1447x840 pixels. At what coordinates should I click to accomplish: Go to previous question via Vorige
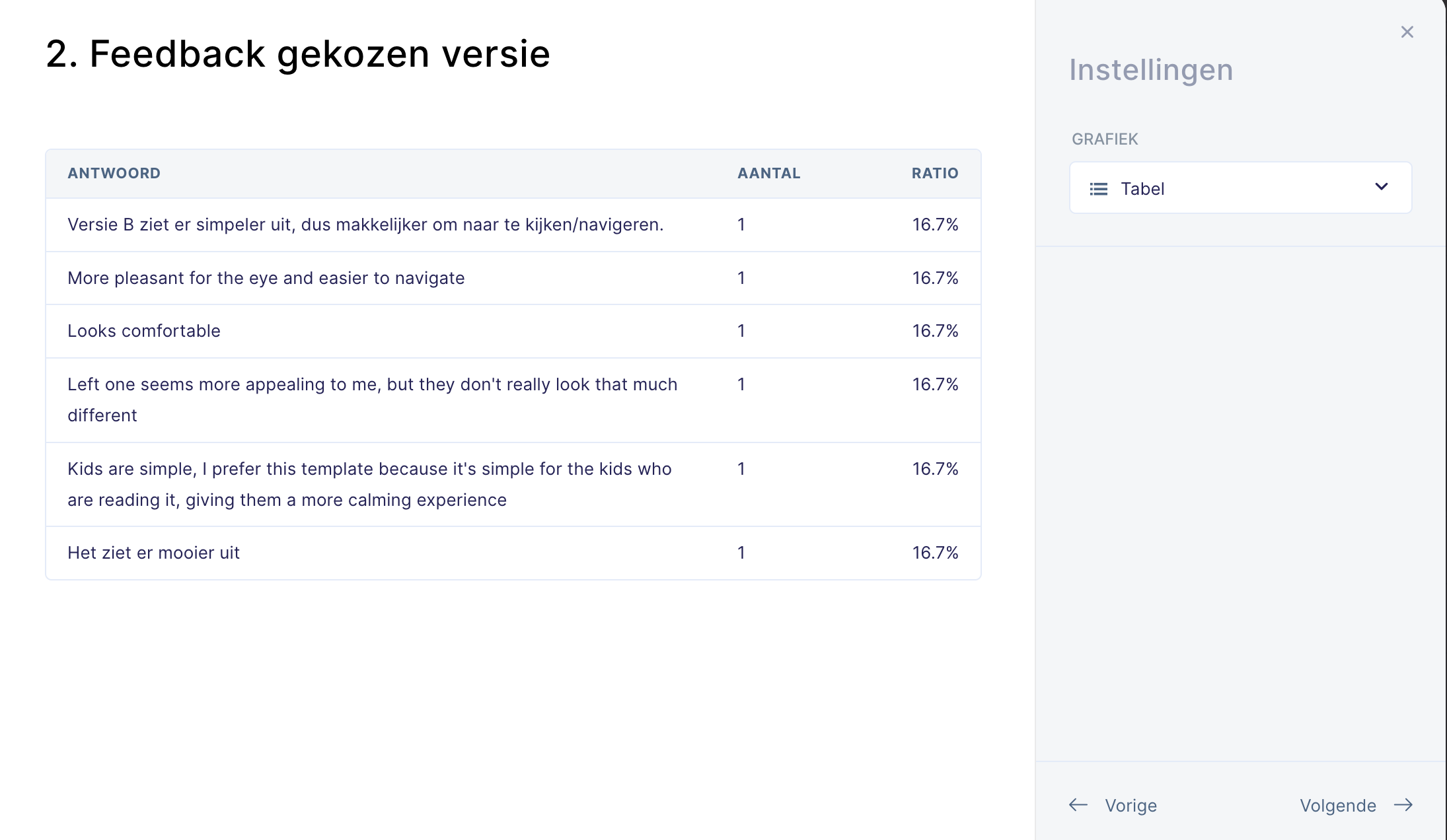1131,806
